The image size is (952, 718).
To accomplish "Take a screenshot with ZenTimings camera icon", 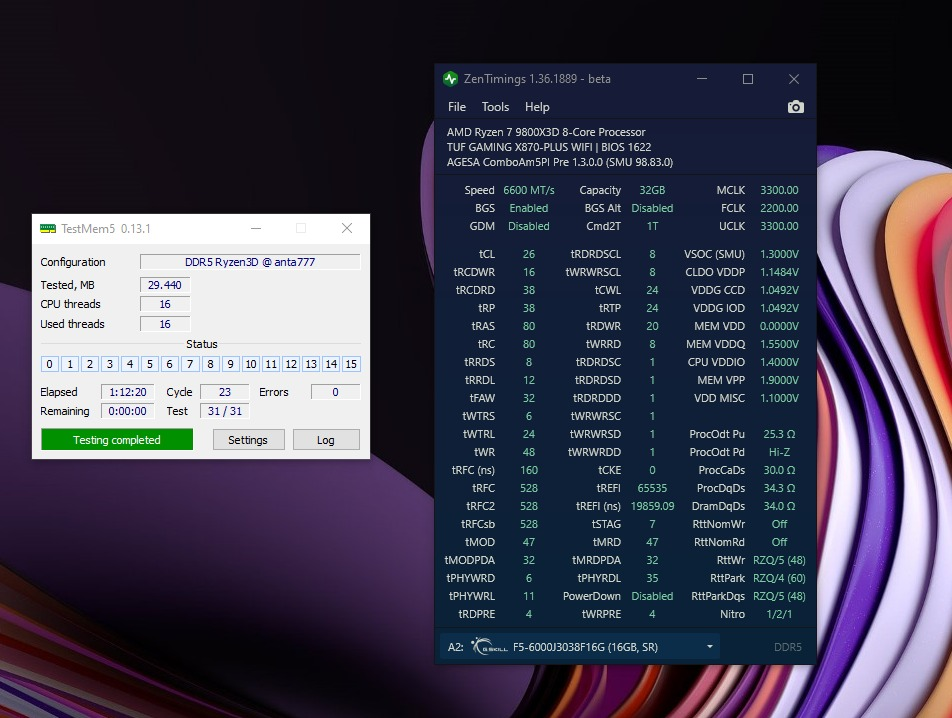I will point(795,107).
